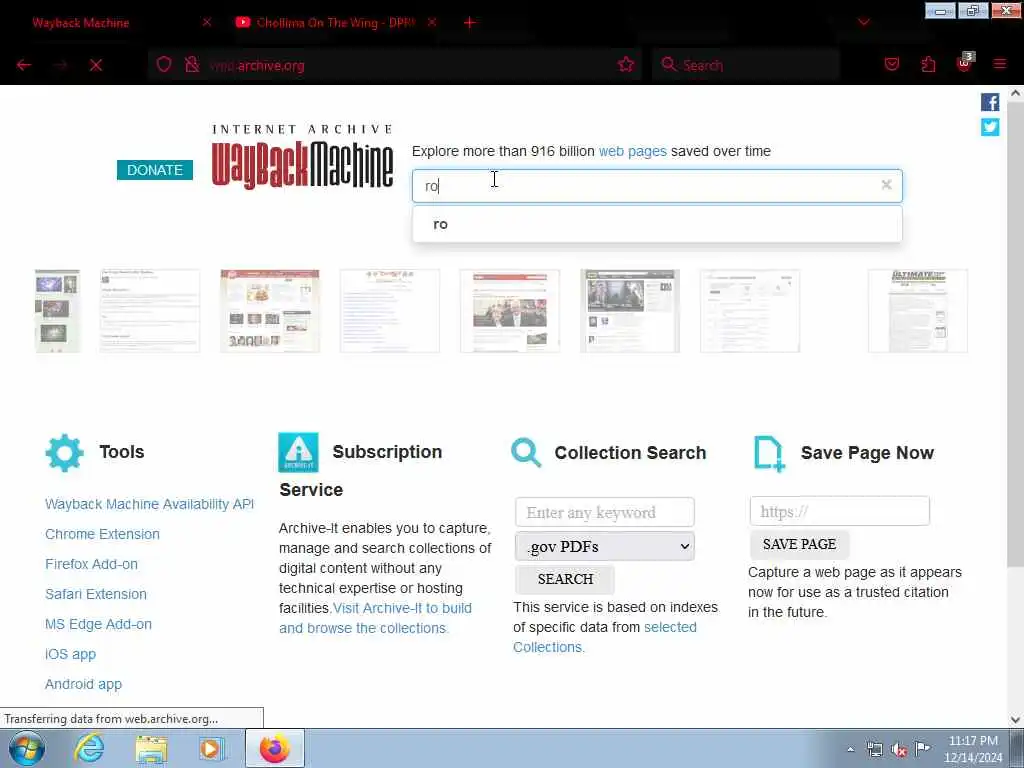Open a new tab with plus button
Screen dimensions: 1024x768
(x=470, y=23)
